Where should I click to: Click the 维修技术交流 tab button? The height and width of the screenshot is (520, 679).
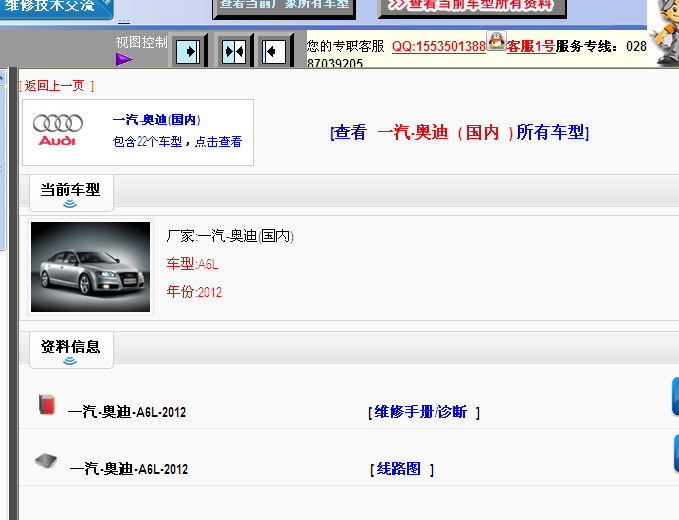[x=56, y=8]
